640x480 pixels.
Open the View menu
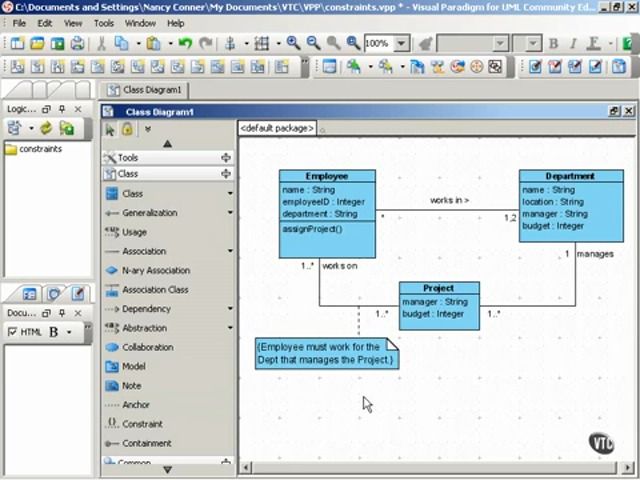coord(73,23)
